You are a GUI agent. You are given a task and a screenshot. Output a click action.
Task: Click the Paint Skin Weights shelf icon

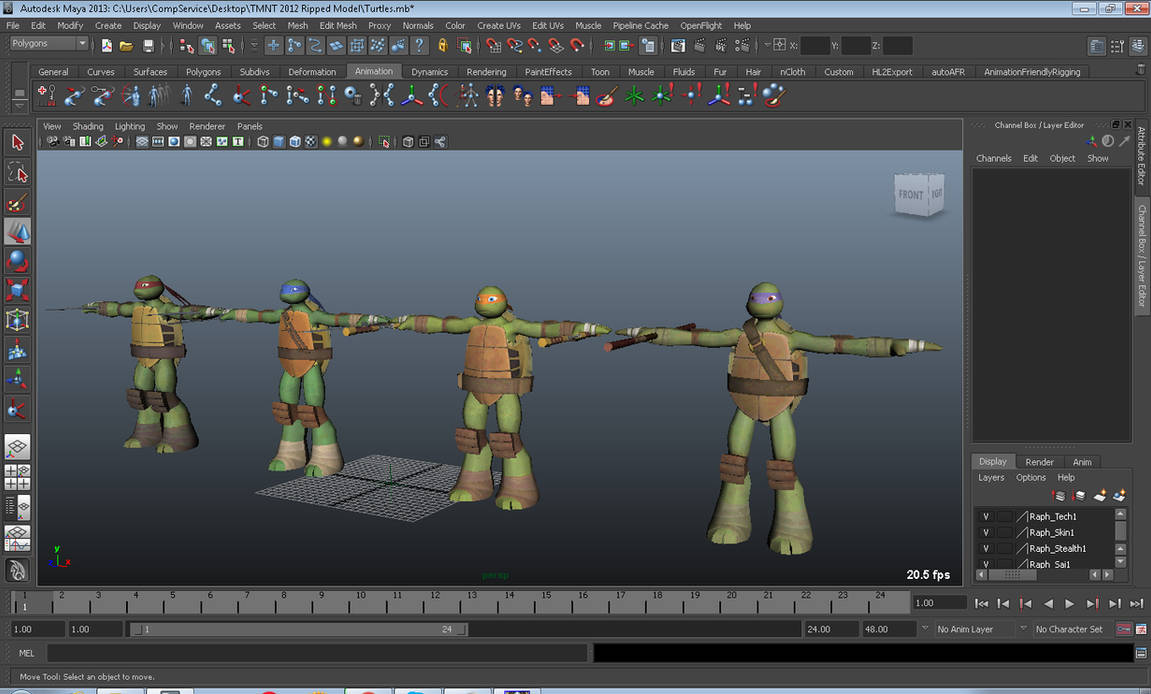pos(607,95)
